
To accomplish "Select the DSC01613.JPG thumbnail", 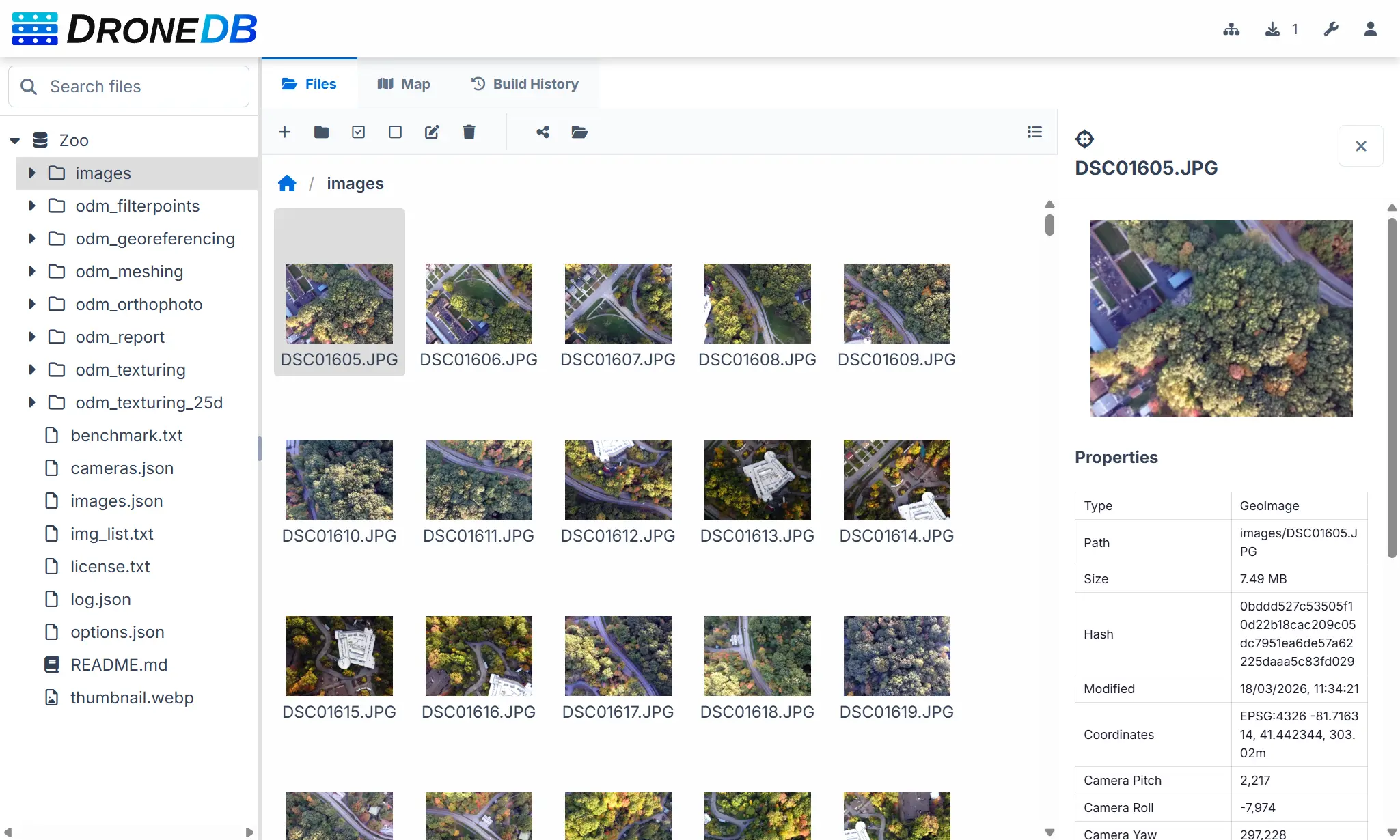I will 757,479.
